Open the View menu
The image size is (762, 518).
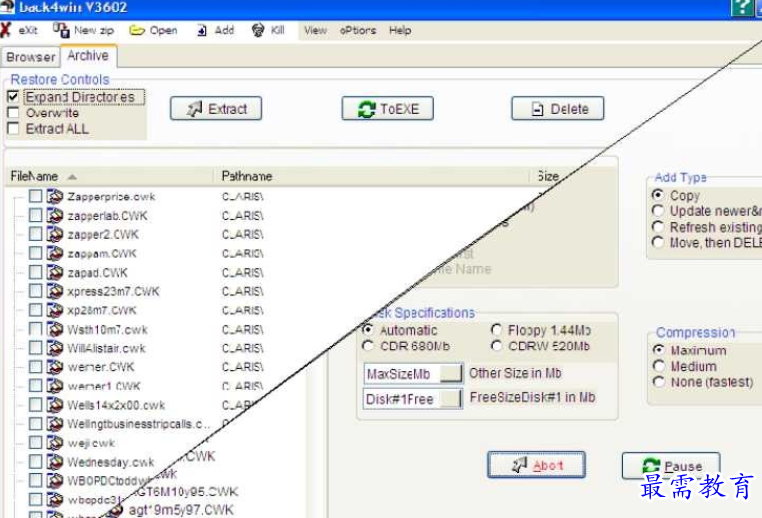(x=315, y=30)
